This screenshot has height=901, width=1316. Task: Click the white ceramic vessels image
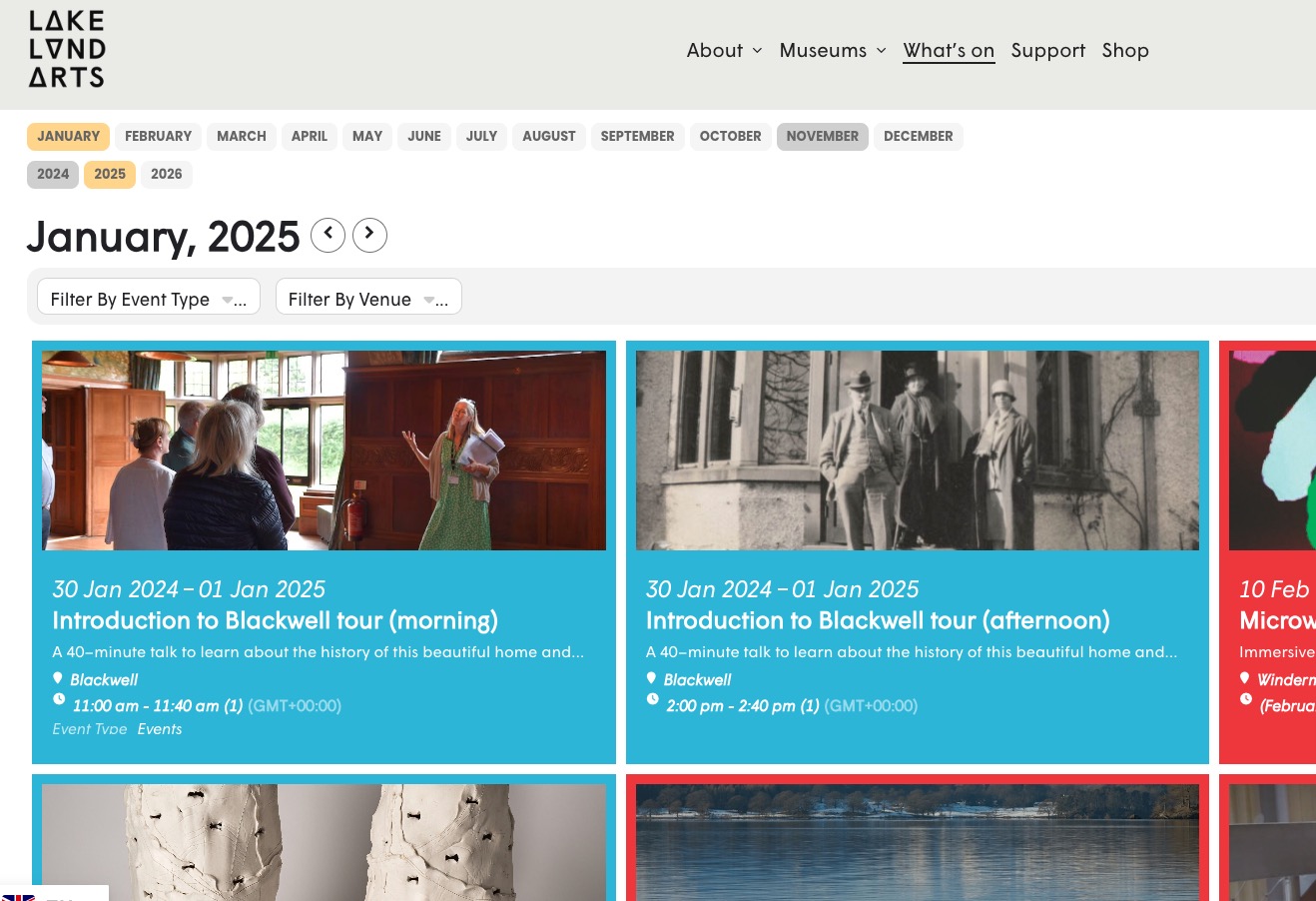(324, 842)
